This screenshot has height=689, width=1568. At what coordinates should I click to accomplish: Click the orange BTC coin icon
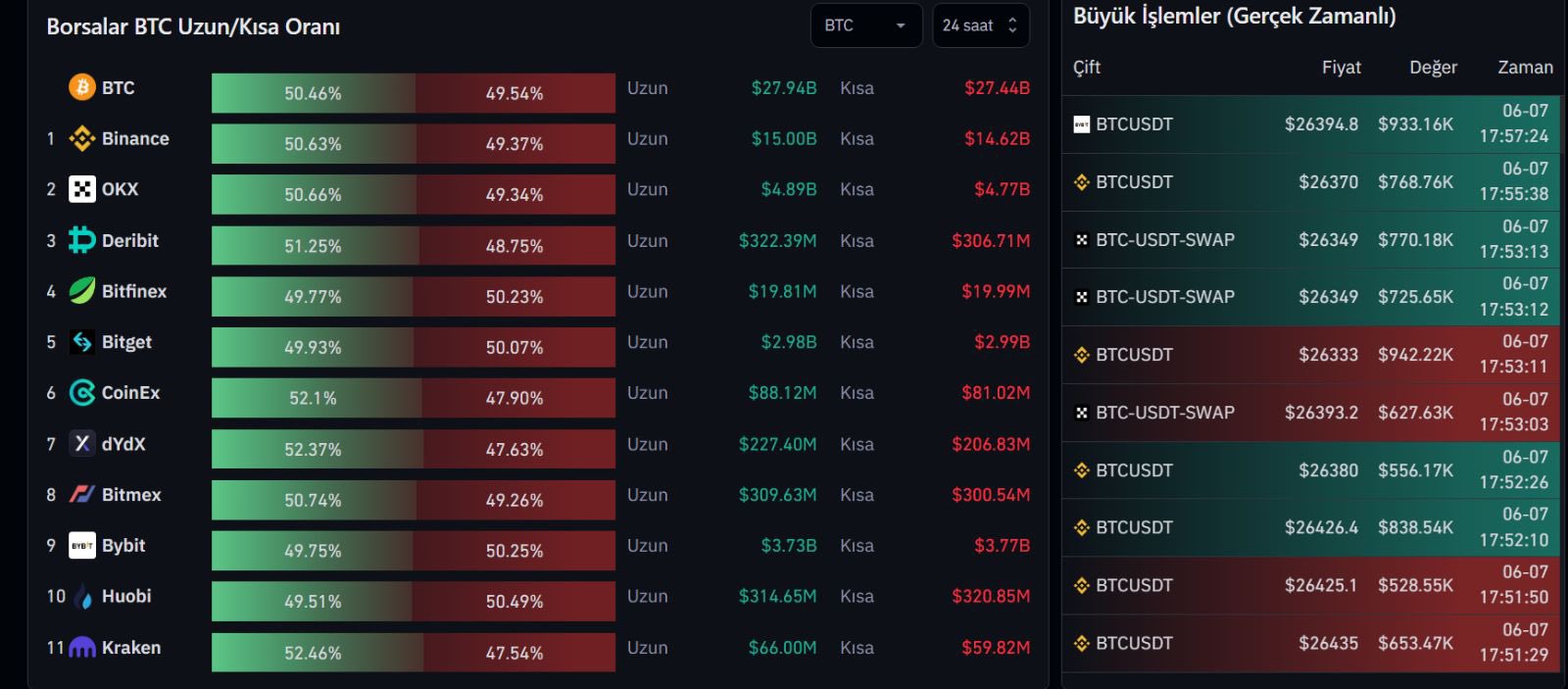pyautogui.click(x=82, y=87)
